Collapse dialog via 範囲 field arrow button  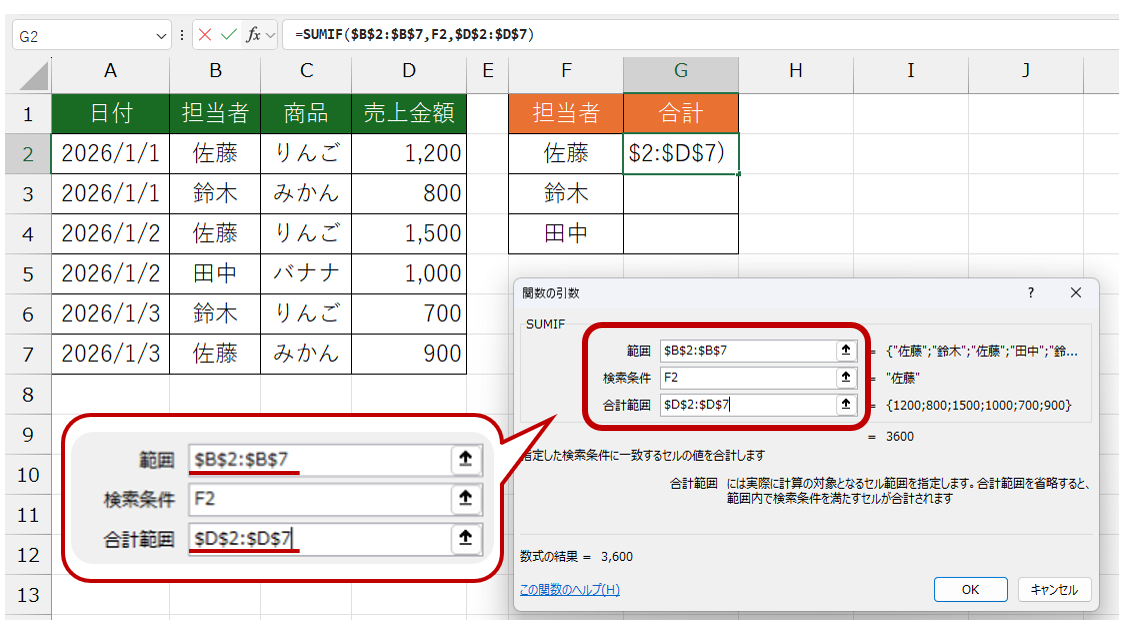pos(846,350)
